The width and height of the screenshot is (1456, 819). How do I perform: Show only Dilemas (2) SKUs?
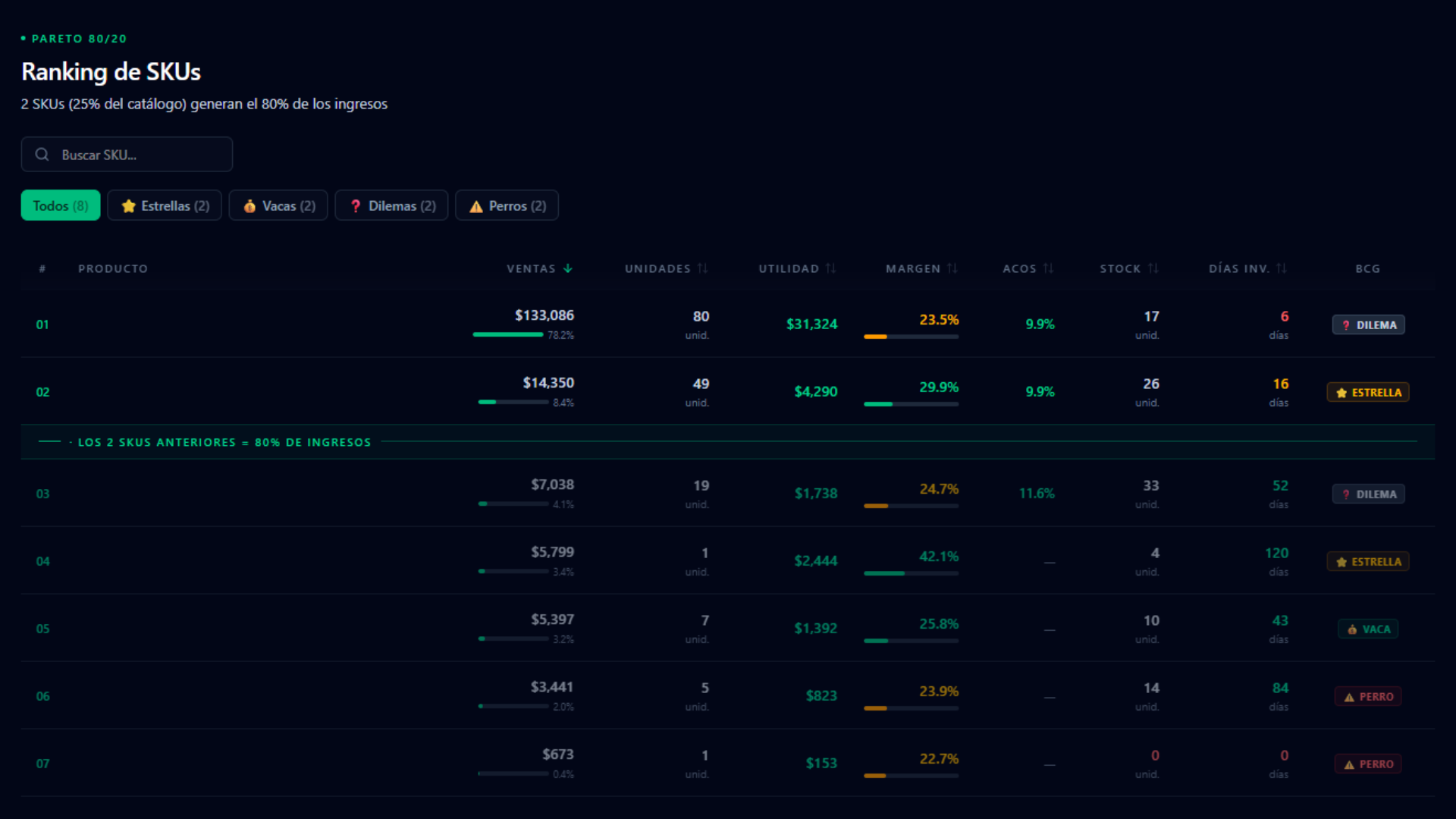pyautogui.click(x=391, y=206)
